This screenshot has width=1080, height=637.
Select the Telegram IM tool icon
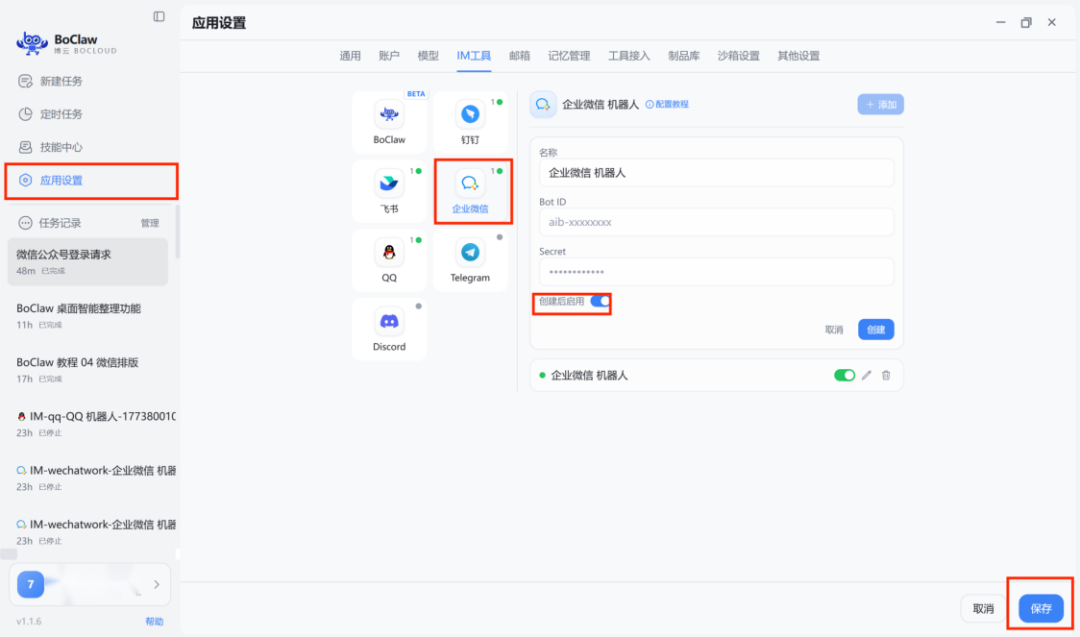tap(470, 258)
